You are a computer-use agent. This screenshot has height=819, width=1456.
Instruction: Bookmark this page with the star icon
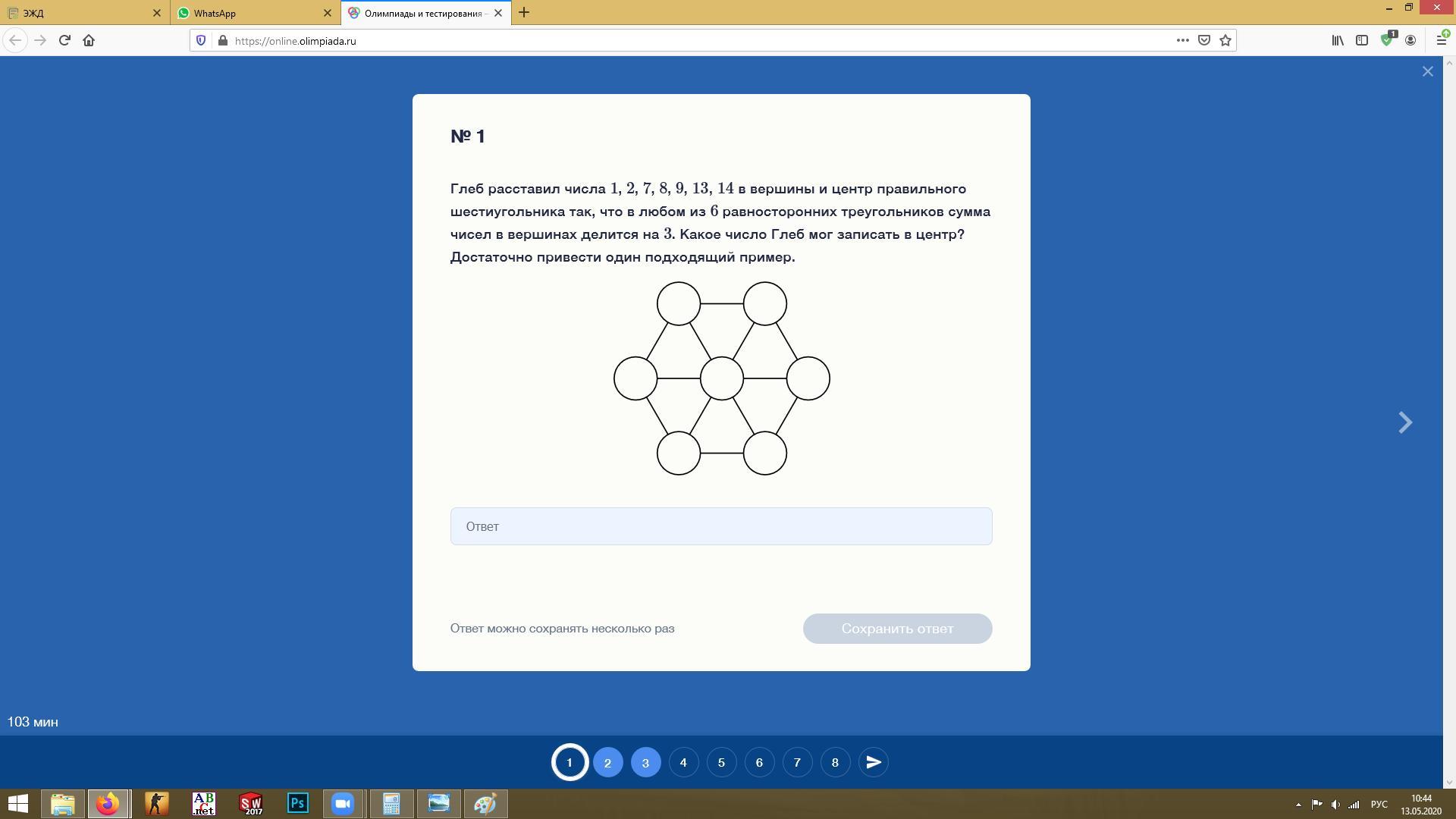pos(1225,40)
